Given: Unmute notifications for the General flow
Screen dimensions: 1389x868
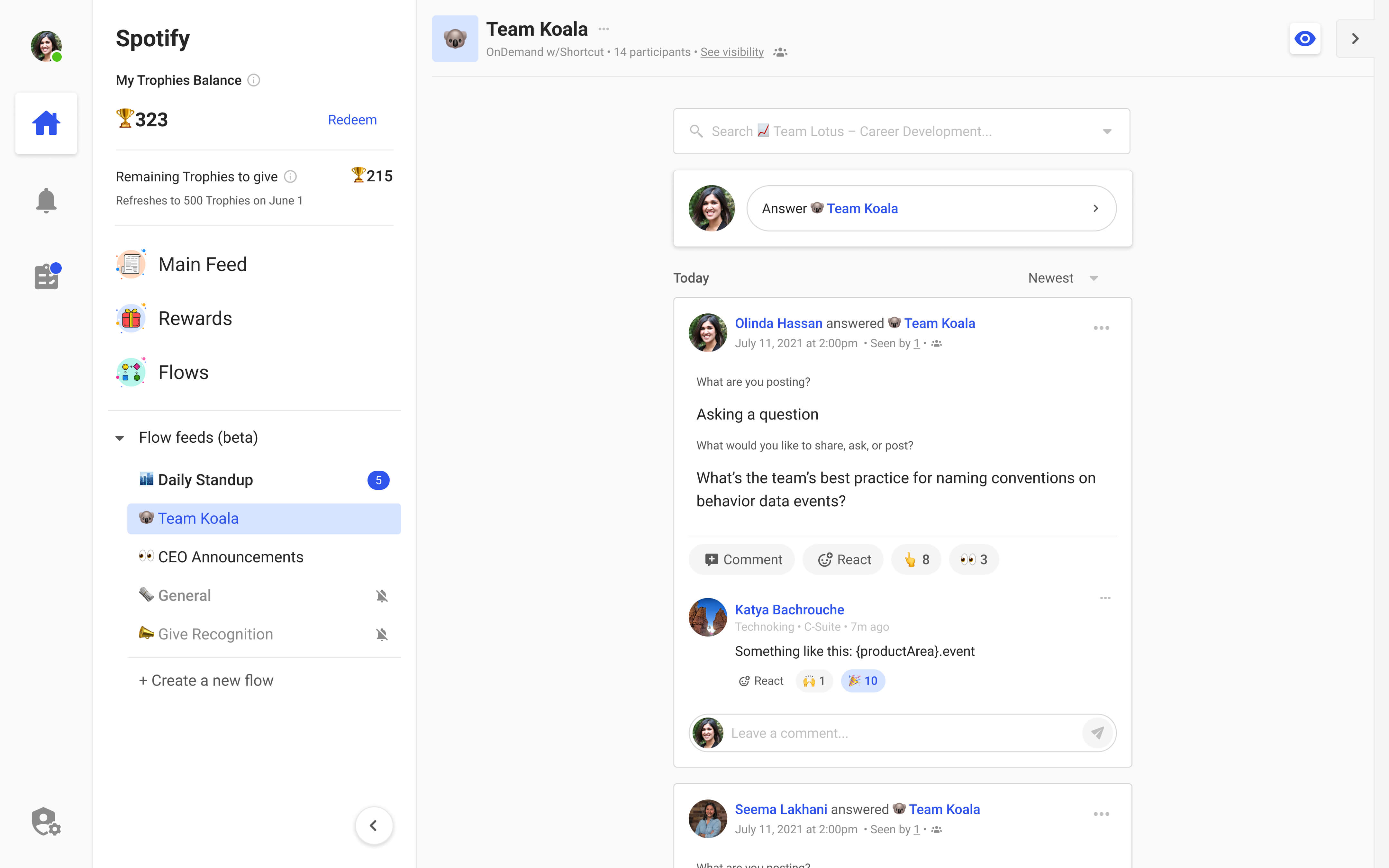Looking at the screenshot, I should 382,595.
